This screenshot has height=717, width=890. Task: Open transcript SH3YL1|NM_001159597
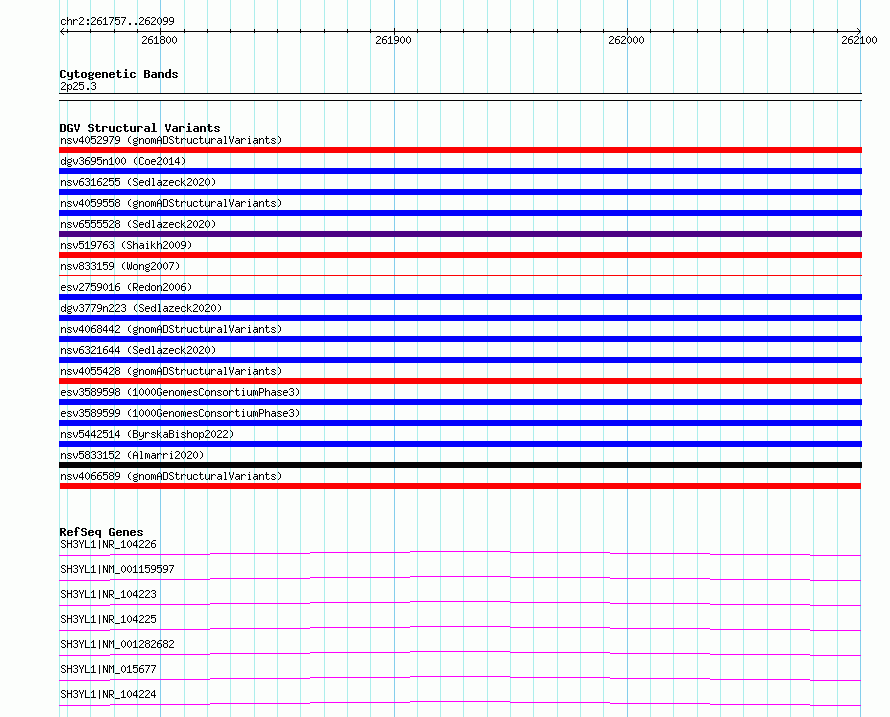pyautogui.click(x=117, y=569)
